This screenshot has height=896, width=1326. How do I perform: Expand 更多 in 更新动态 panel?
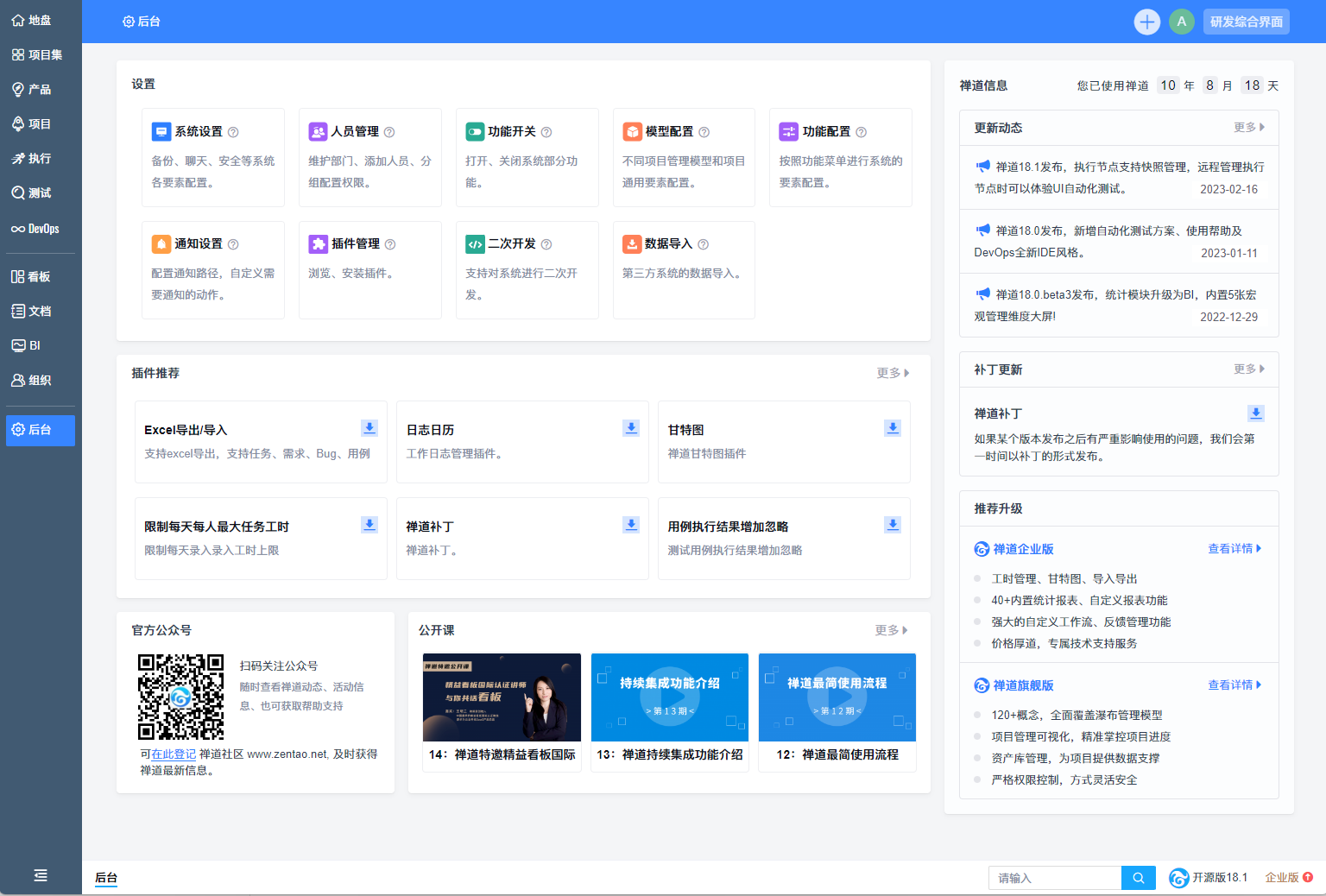(x=1249, y=127)
